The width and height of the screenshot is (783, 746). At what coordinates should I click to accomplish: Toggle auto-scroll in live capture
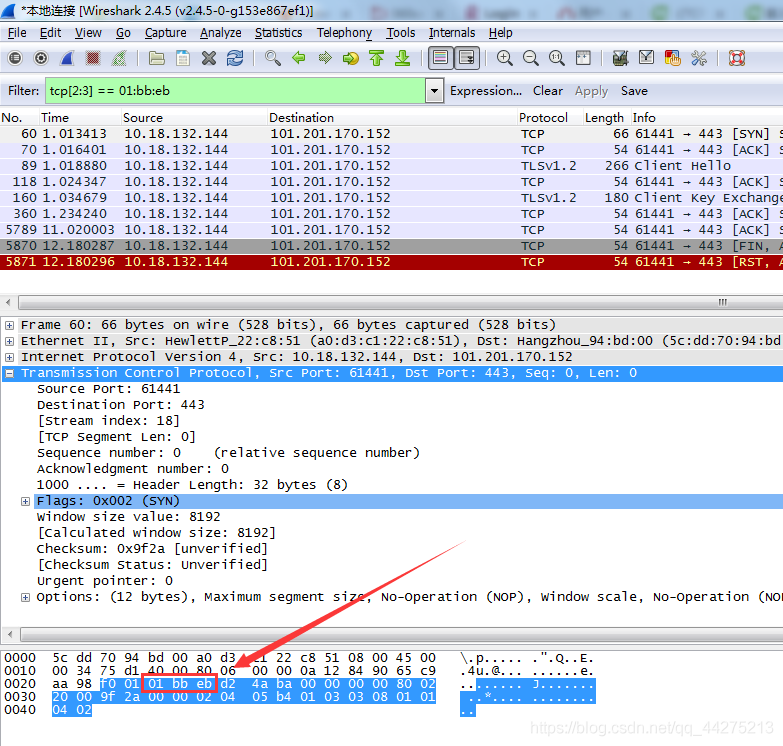[x=467, y=58]
